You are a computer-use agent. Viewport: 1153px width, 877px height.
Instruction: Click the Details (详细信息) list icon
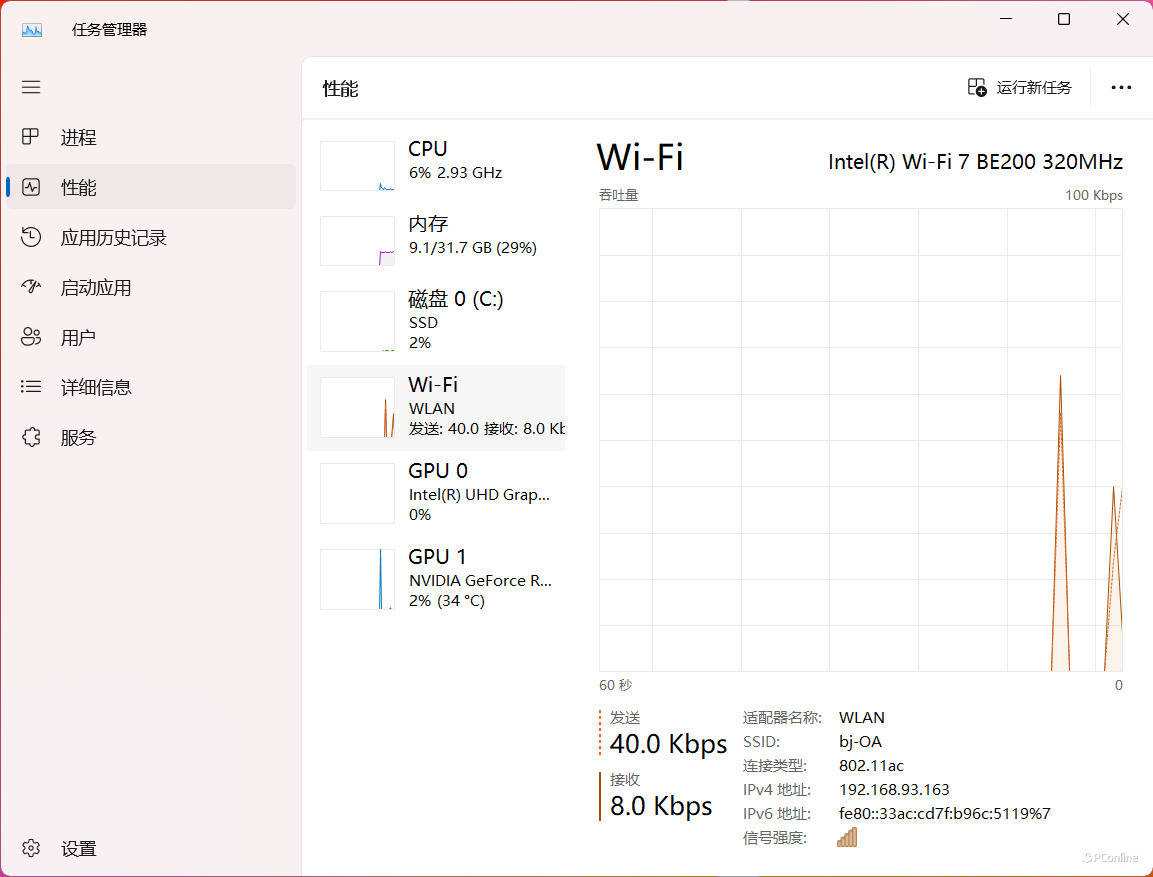coord(31,387)
